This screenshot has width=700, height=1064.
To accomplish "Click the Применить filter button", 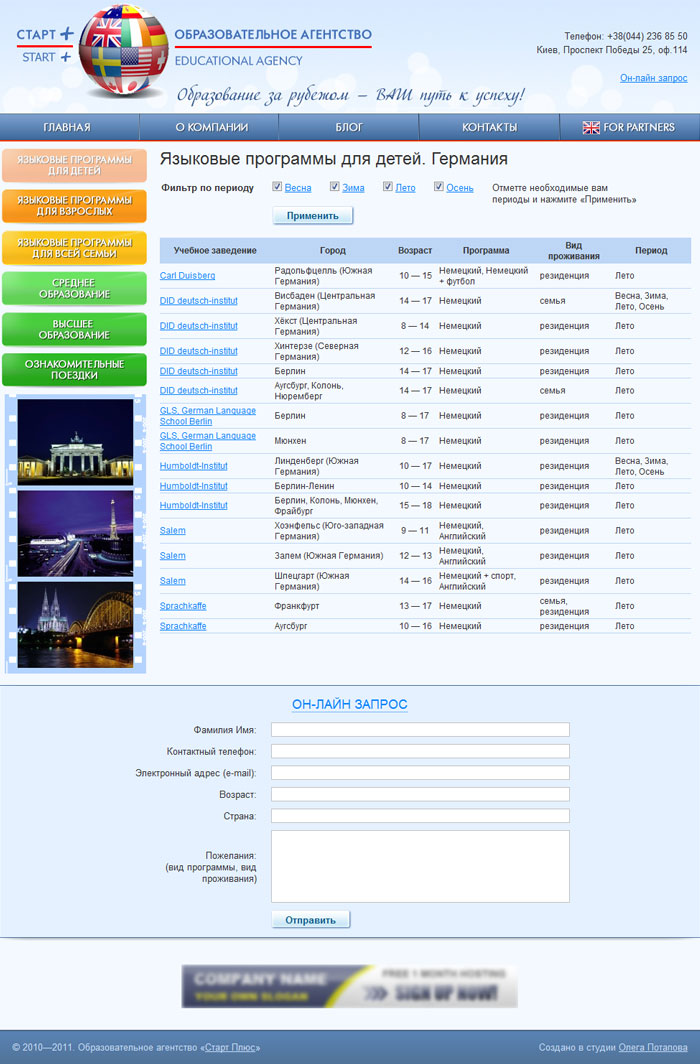I will 313,216.
